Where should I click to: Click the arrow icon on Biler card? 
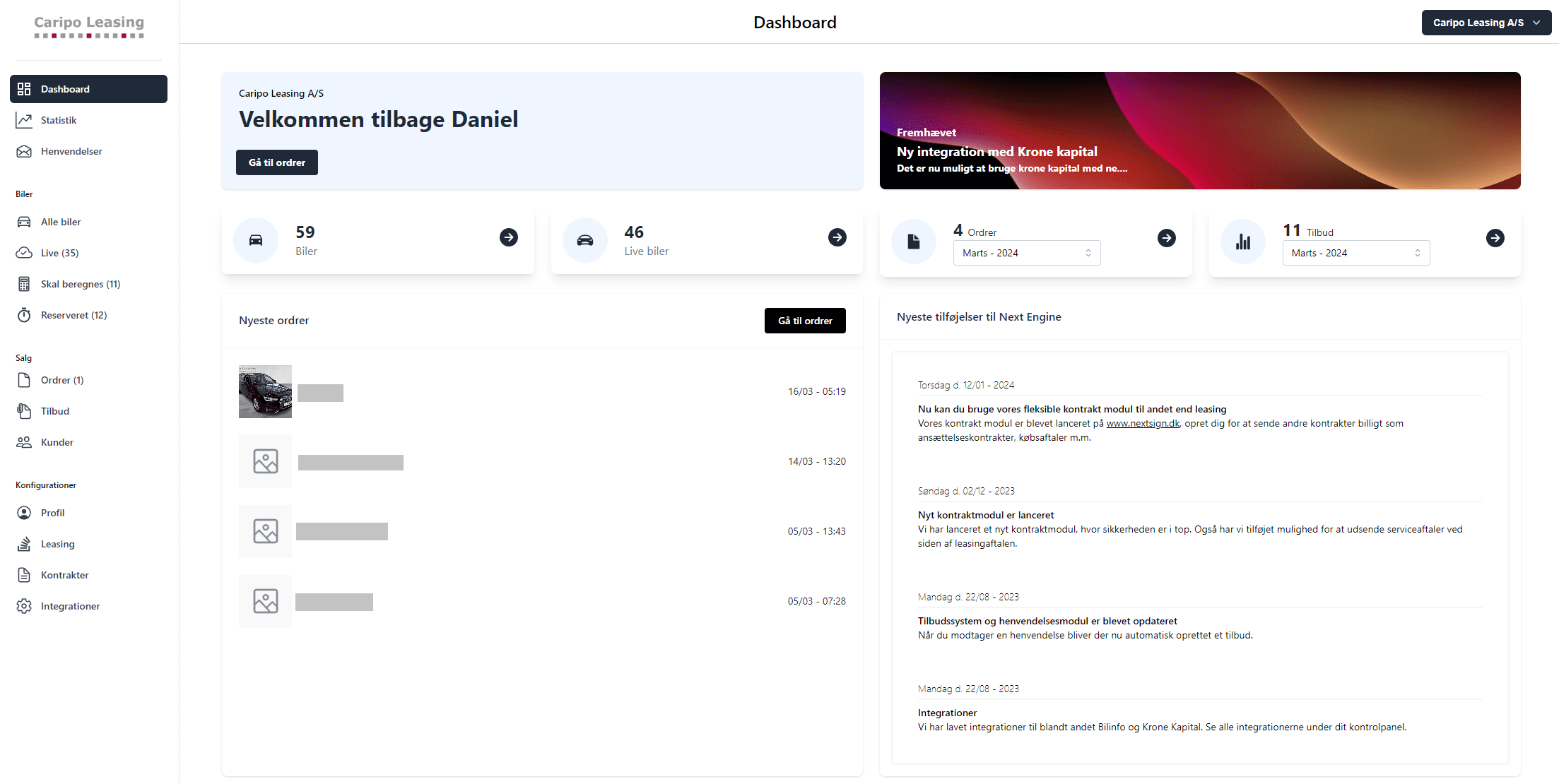[x=508, y=237]
